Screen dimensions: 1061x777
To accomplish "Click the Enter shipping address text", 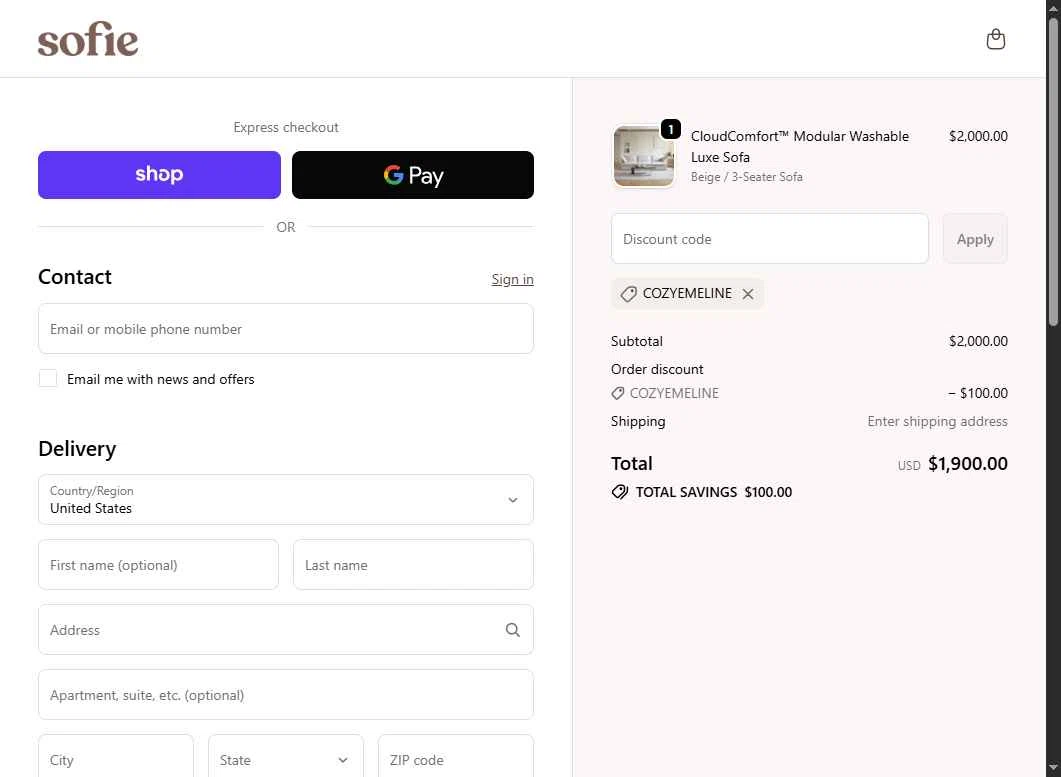I will tap(937, 421).
